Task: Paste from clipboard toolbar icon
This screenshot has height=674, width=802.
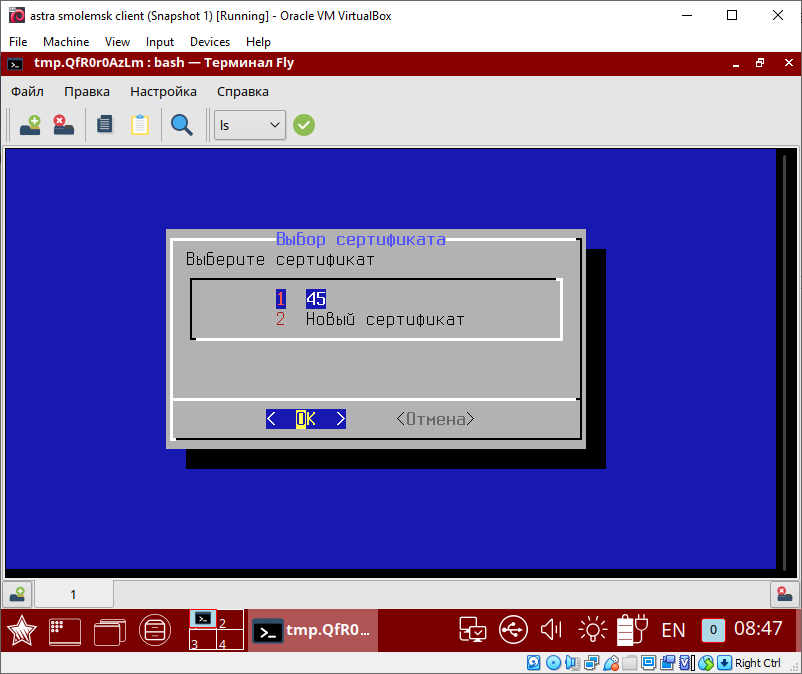Action: 140,125
